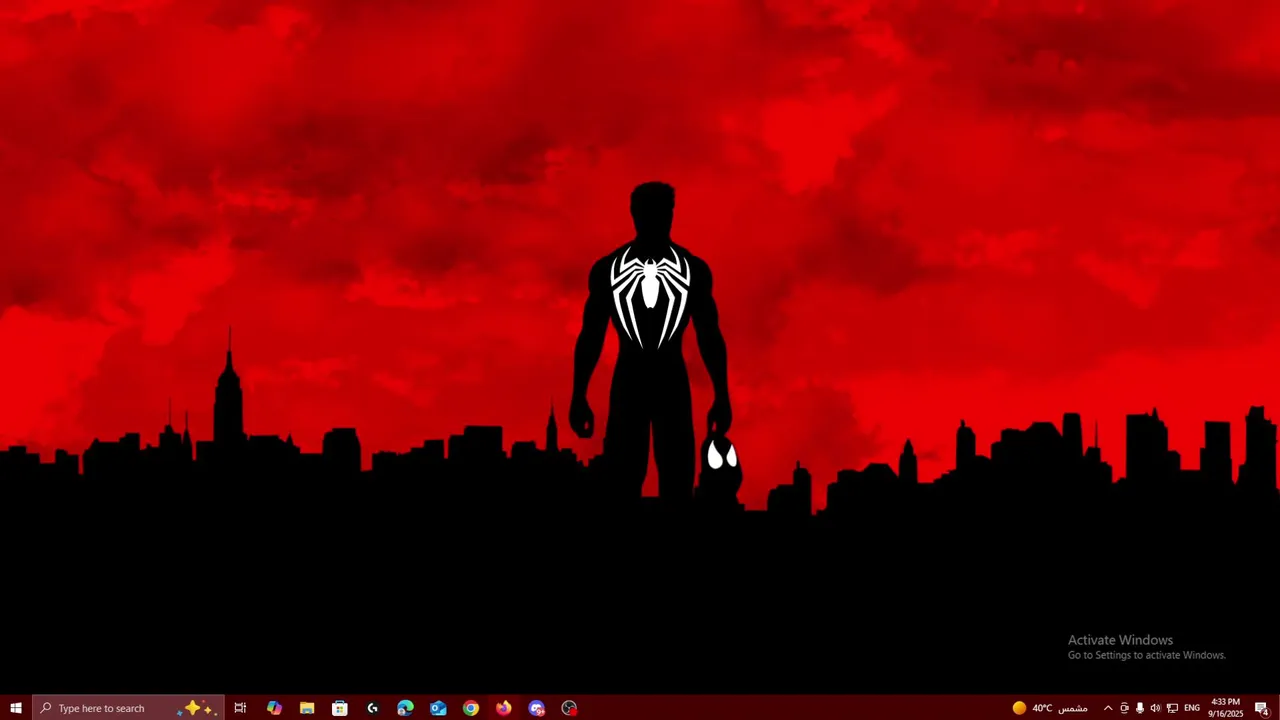1280x720 pixels.
Task: Click the microphone tray icon
Action: pos(1140,708)
